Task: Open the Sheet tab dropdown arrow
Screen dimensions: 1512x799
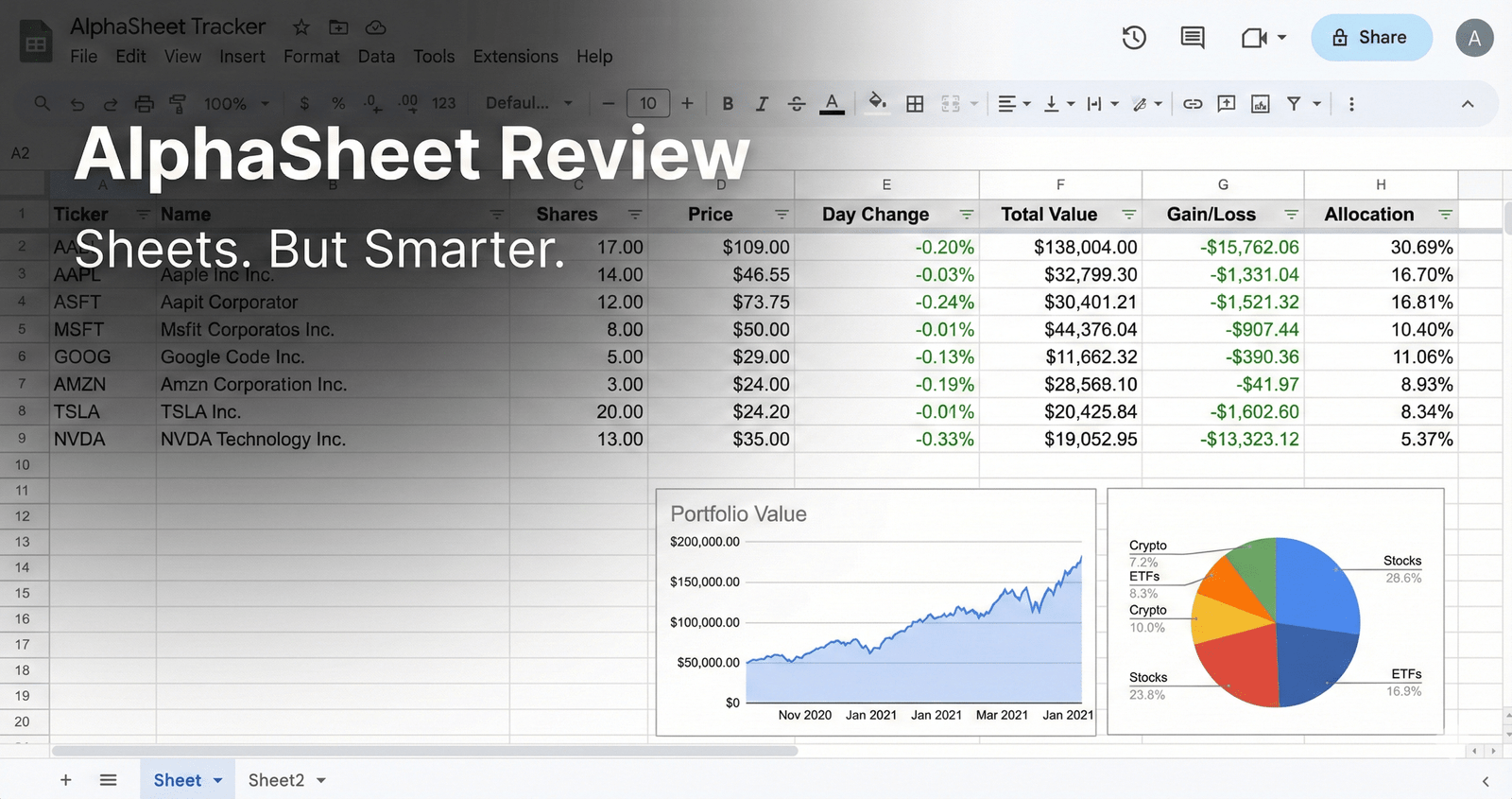Action: click(x=217, y=780)
